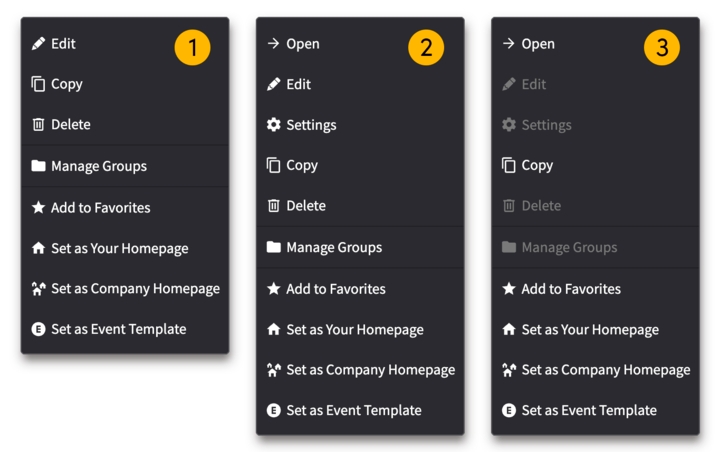This screenshot has height=452, width=720.
Task: Choose Open in menu 3
Action: pos(537,44)
